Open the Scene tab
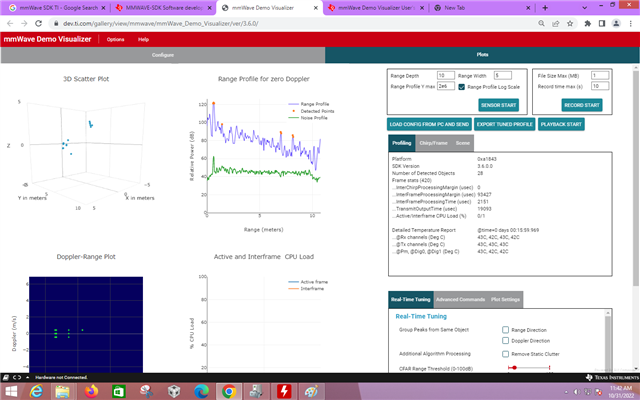This screenshot has height=400, width=640. (x=462, y=143)
